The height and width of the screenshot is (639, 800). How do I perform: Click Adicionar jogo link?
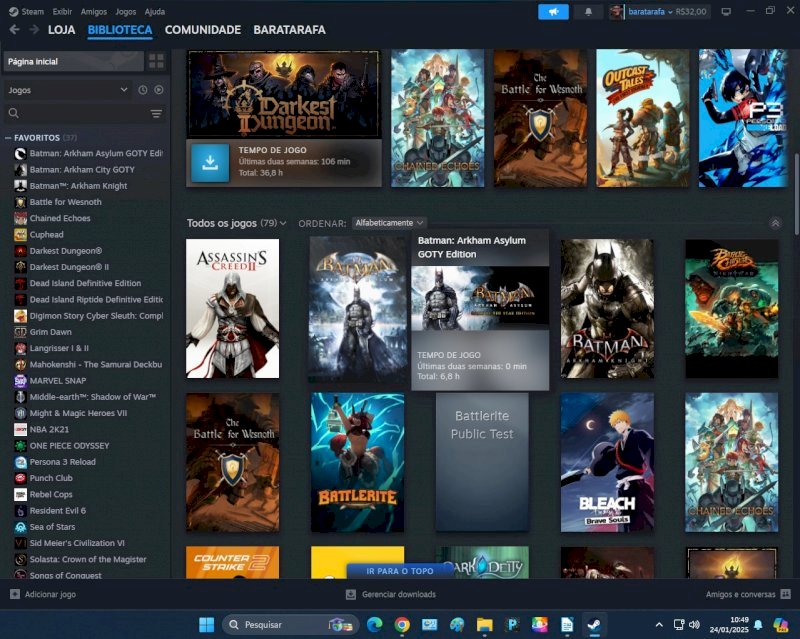pyautogui.click(x=50, y=594)
